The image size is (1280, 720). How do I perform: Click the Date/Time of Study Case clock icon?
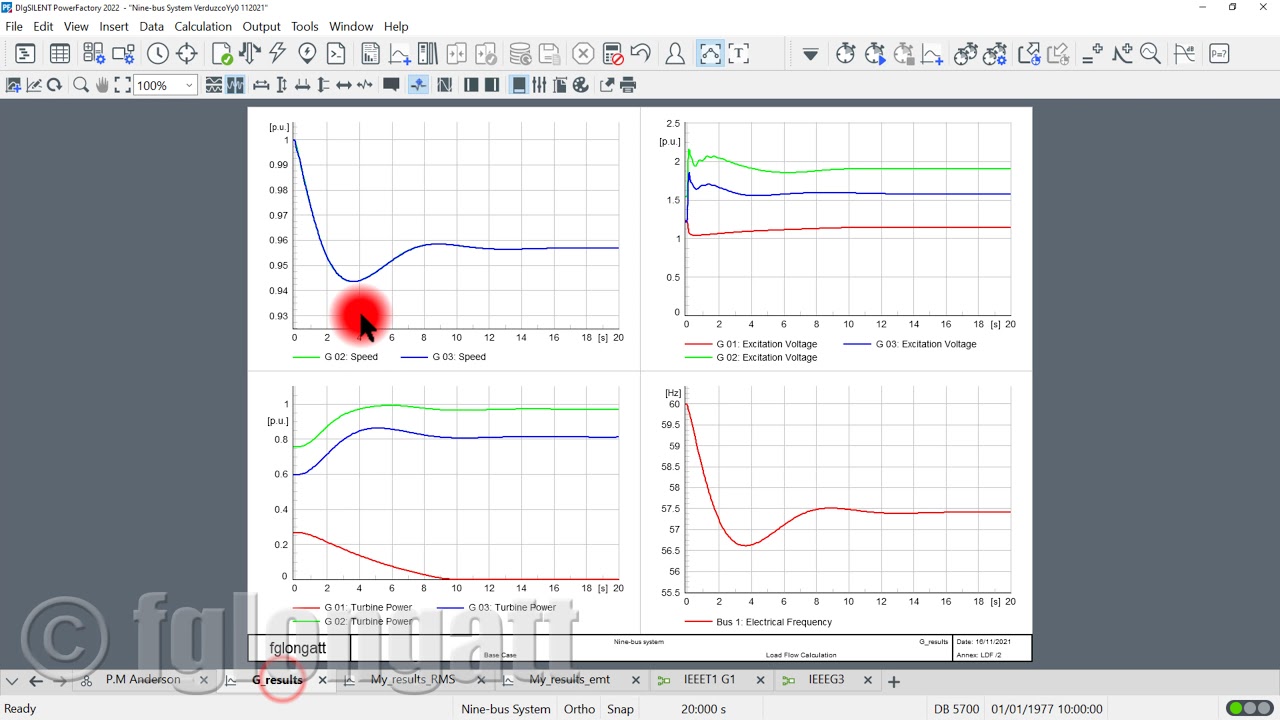pyautogui.click(x=158, y=54)
